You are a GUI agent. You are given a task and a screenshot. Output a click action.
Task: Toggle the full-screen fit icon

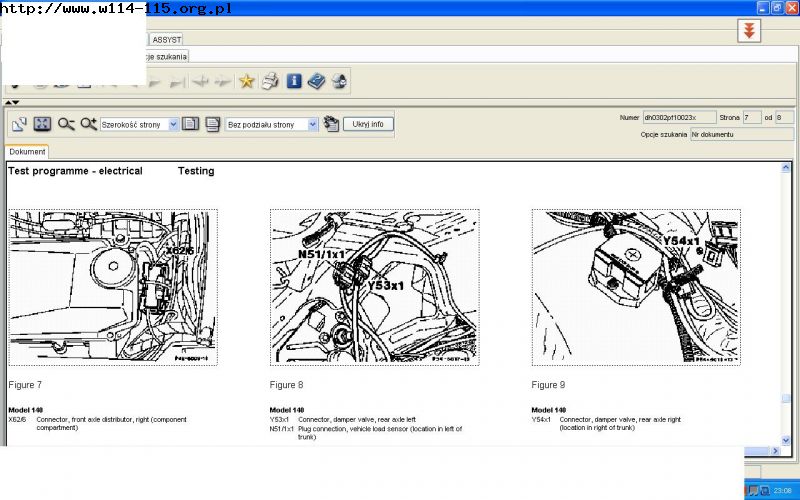42,124
